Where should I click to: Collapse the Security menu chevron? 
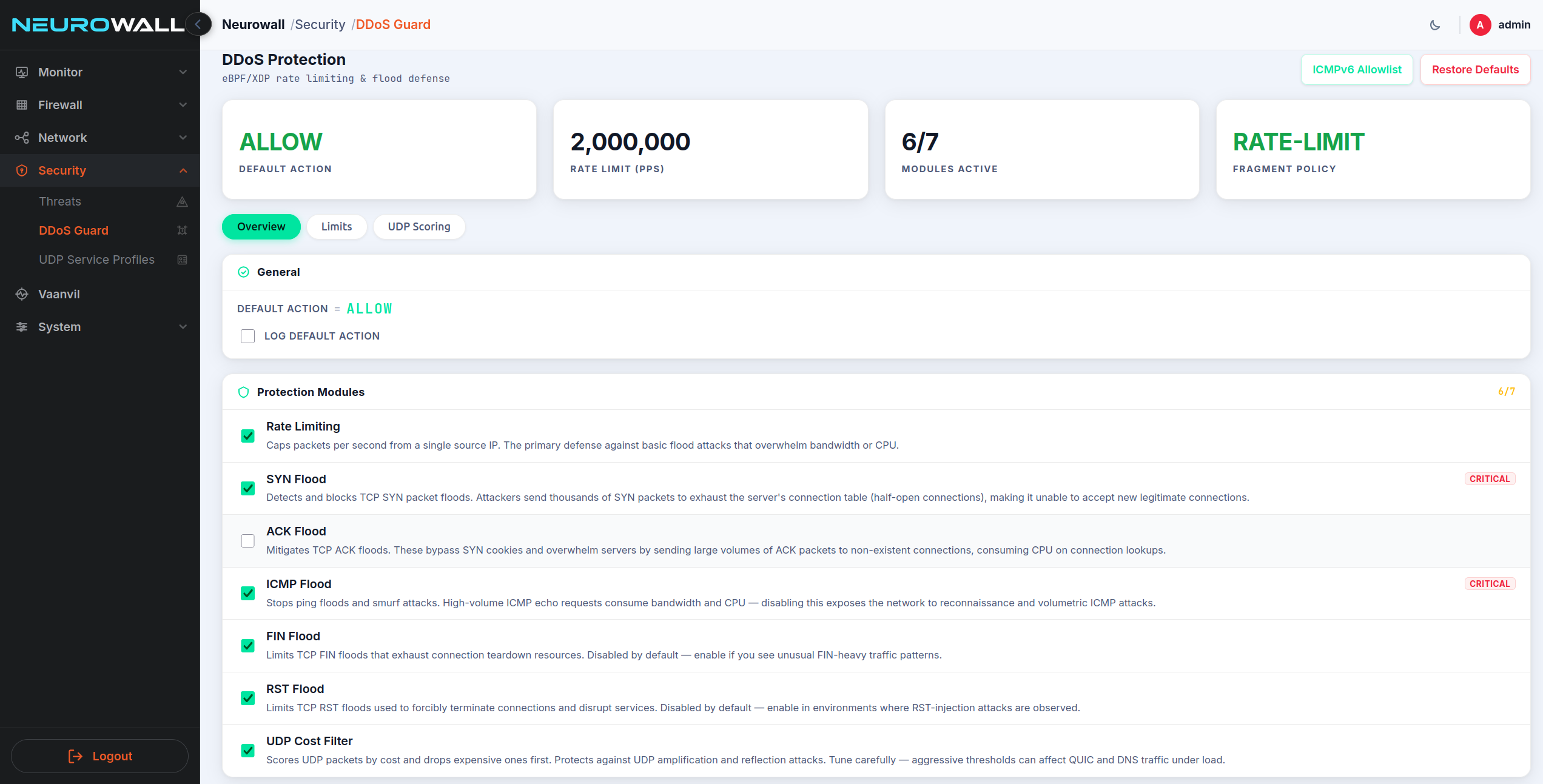pyautogui.click(x=183, y=170)
